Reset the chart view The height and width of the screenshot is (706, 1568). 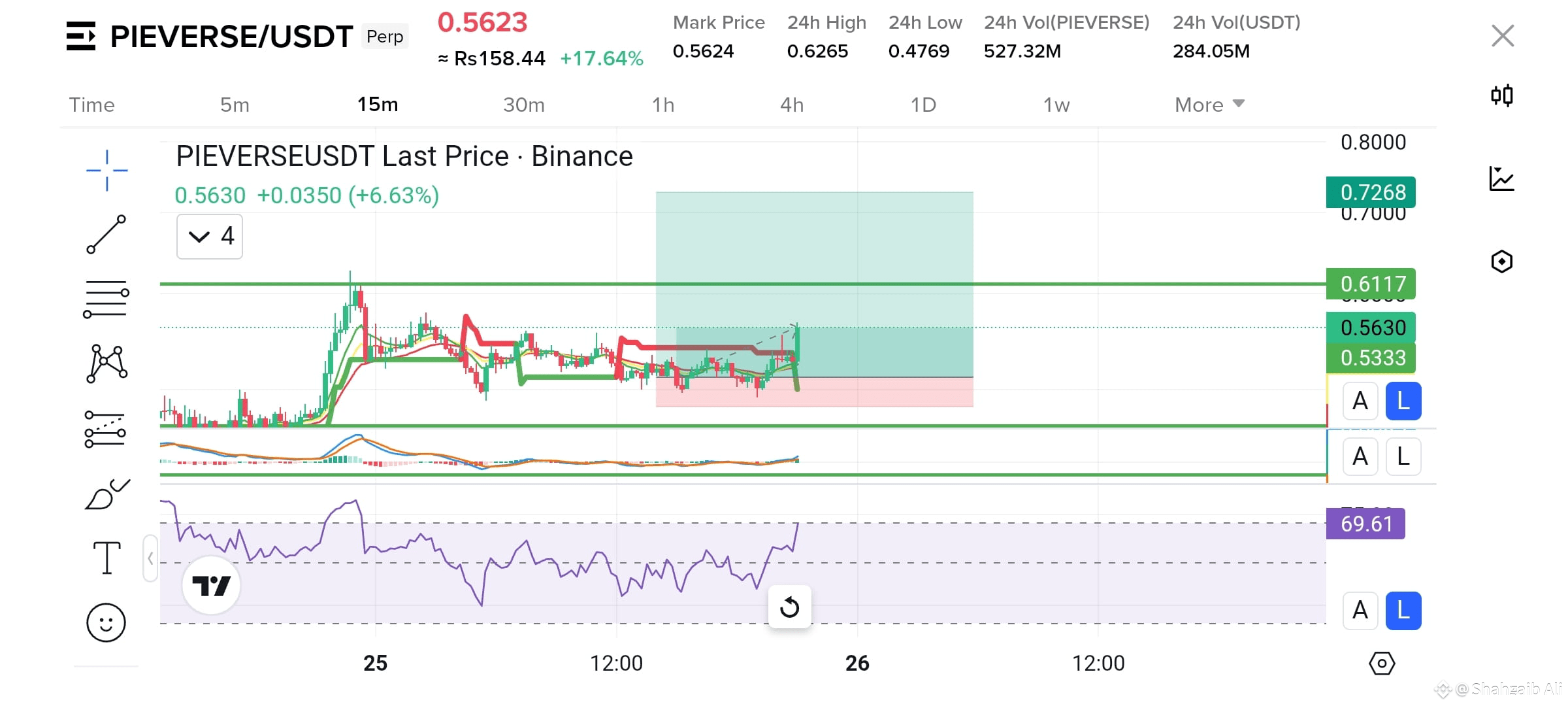[x=790, y=607]
